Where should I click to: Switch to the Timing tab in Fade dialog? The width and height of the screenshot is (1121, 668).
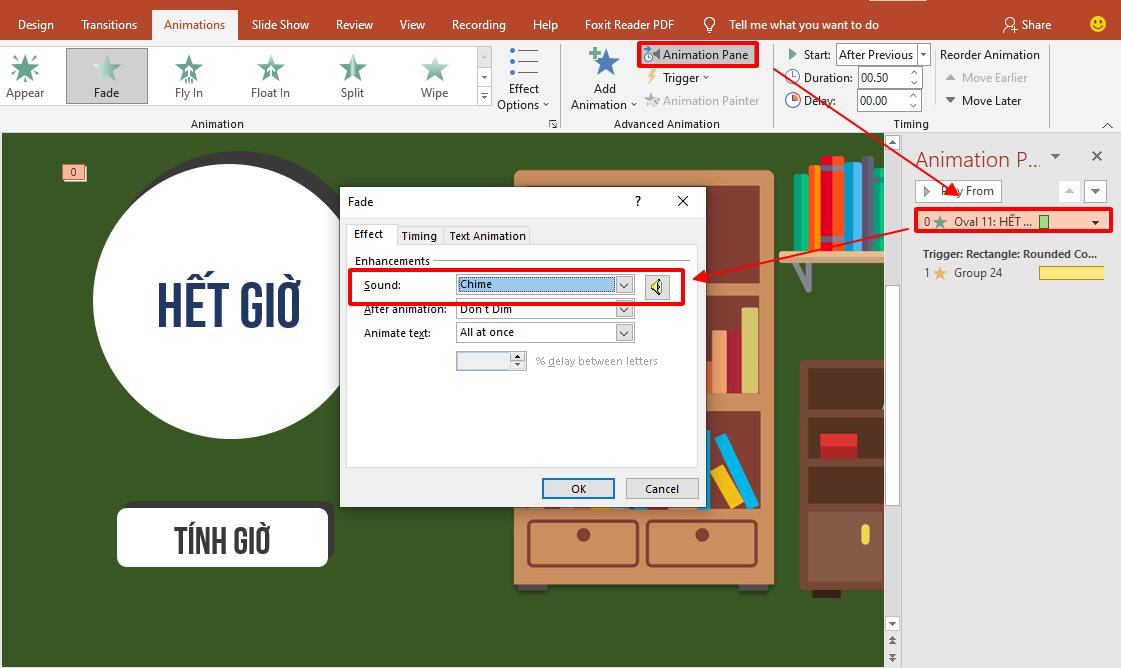coord(419,235)
